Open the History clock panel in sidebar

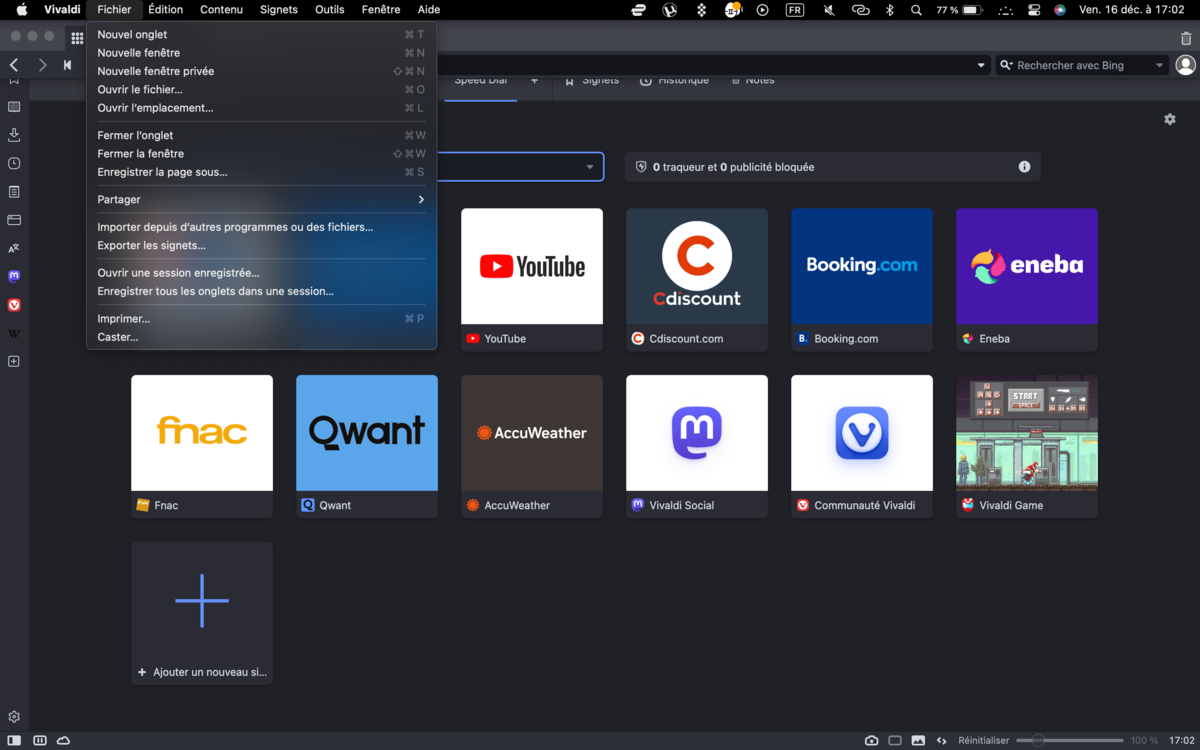coord(14,163)
